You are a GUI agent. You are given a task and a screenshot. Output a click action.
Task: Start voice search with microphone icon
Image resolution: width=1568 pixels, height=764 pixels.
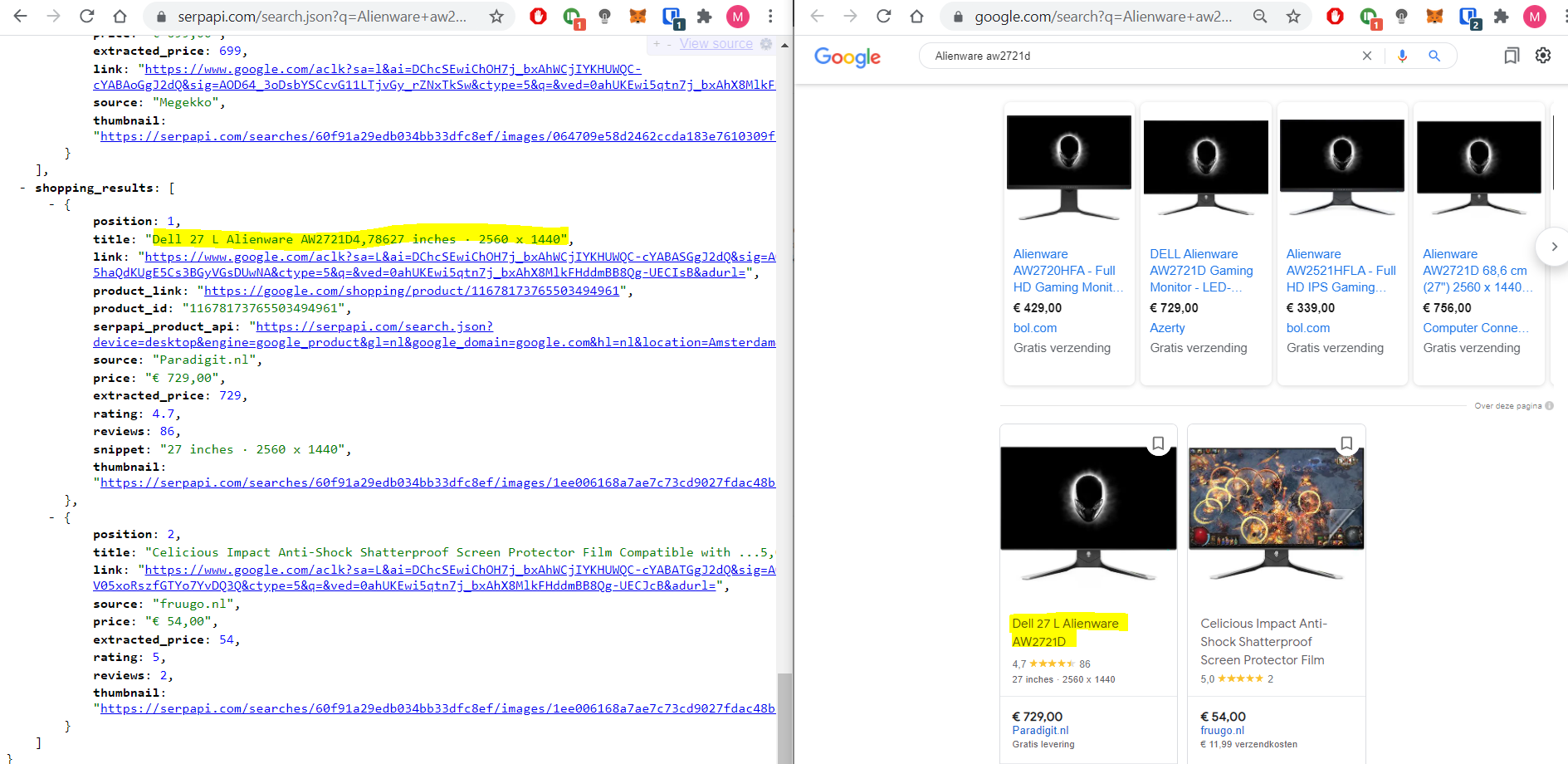[1402, 56]
